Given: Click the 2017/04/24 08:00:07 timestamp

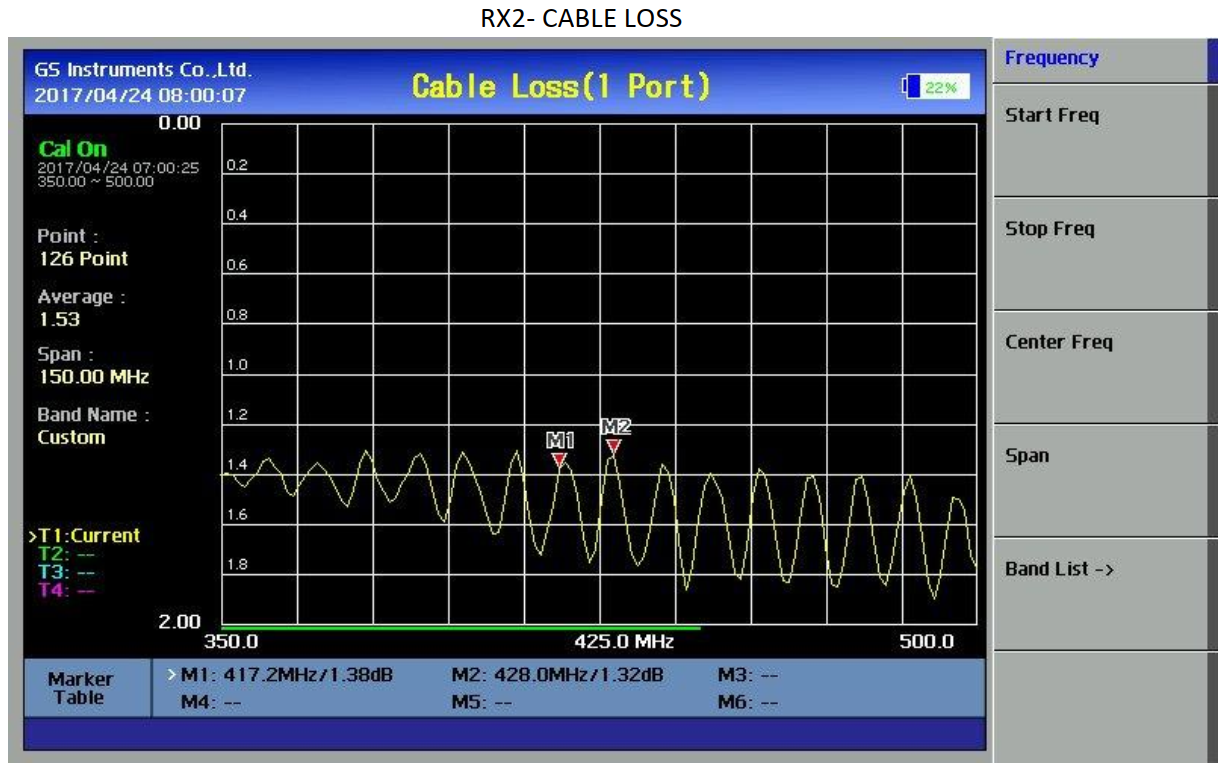Looking at the screenshot, I should (x=140, y=96).
